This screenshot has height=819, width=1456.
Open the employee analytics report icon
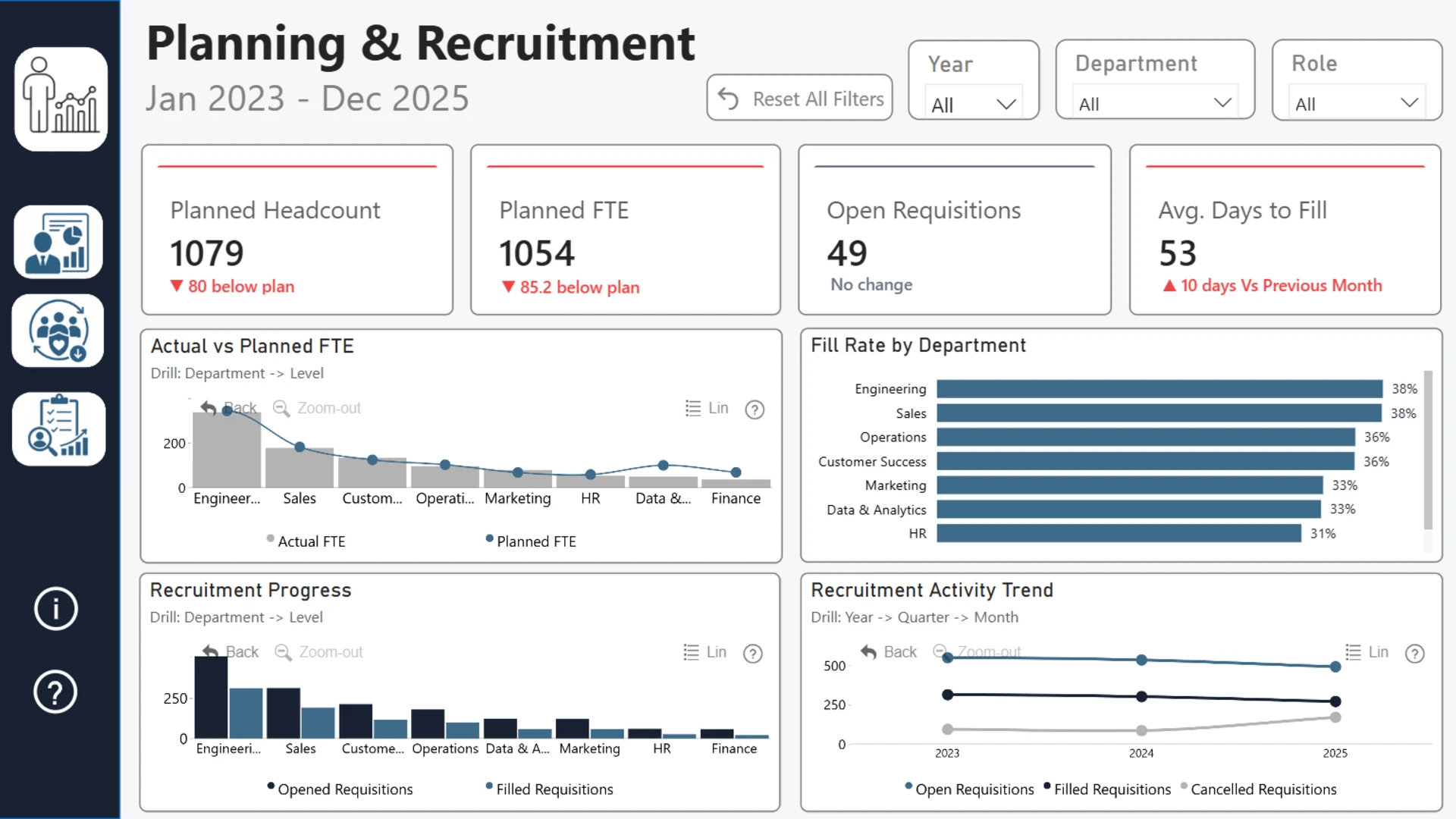58,242
